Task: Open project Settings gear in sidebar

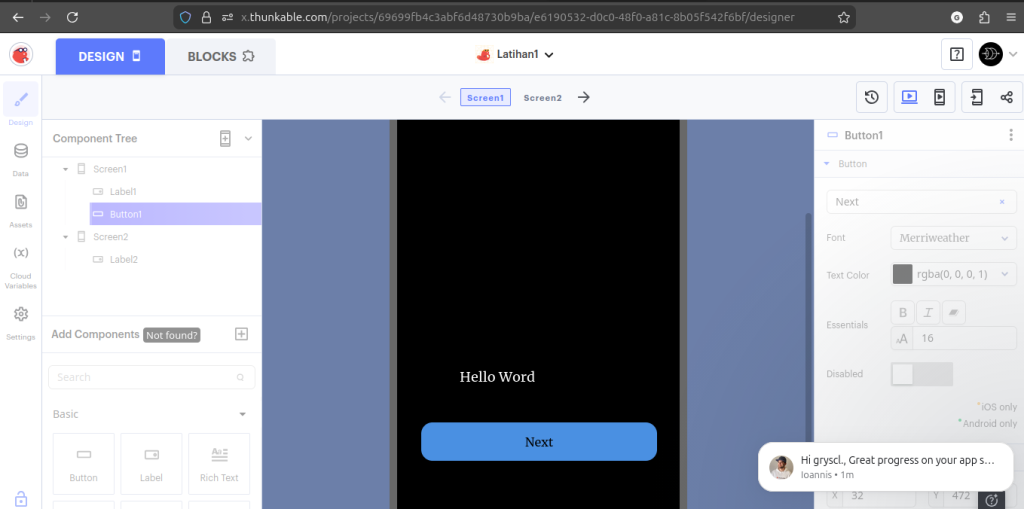Action: [x=20, y=321]
